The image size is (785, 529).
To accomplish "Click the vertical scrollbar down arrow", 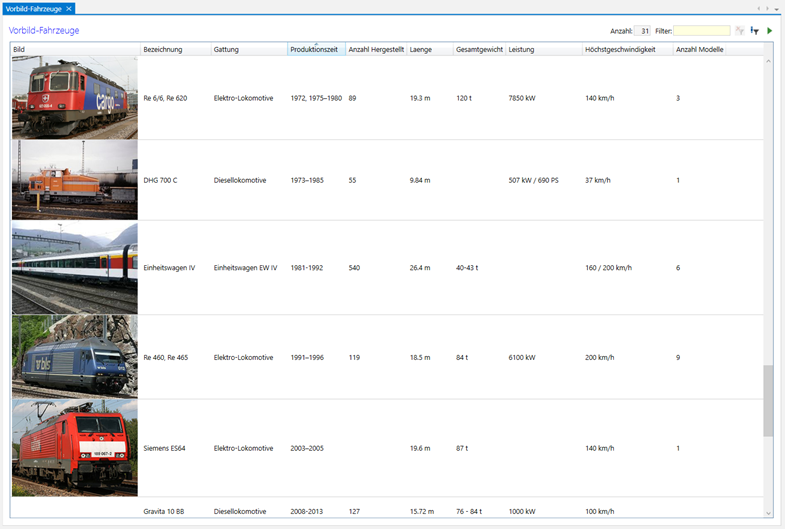I will 769,513.
